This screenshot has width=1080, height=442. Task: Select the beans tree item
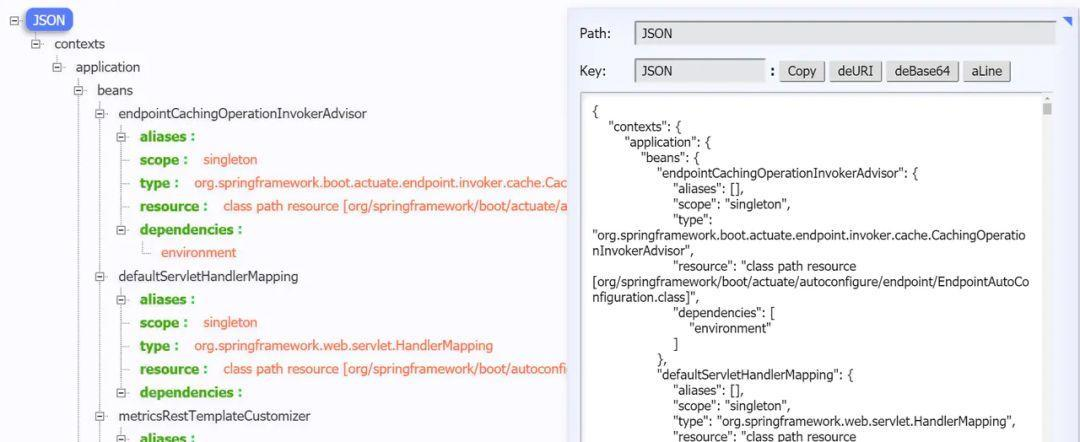click(x=115, y=90)
